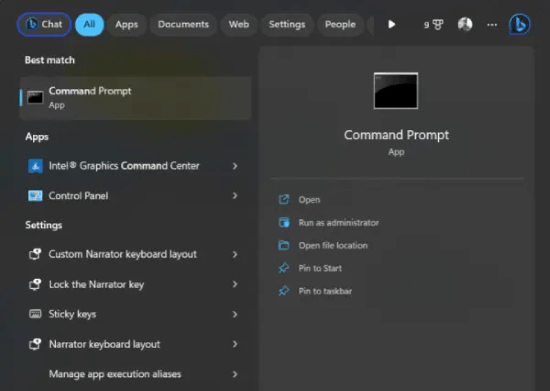This screenshot has height=391, width=550.
Task: Switch to the Web filter tab
Action: pos(239,25)
